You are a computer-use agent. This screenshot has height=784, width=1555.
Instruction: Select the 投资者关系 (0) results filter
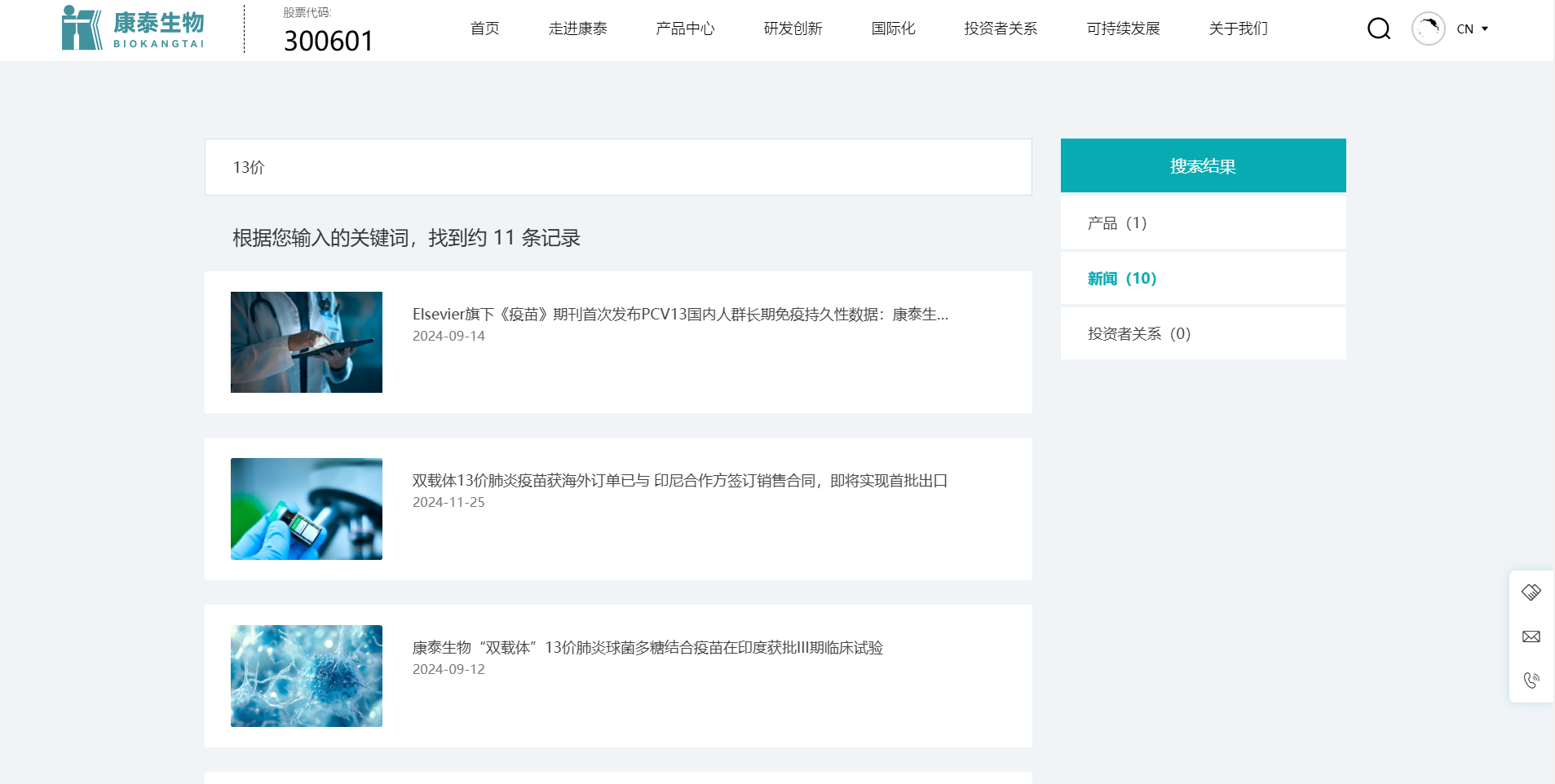pyautogui.click(x=1138, y=333)
